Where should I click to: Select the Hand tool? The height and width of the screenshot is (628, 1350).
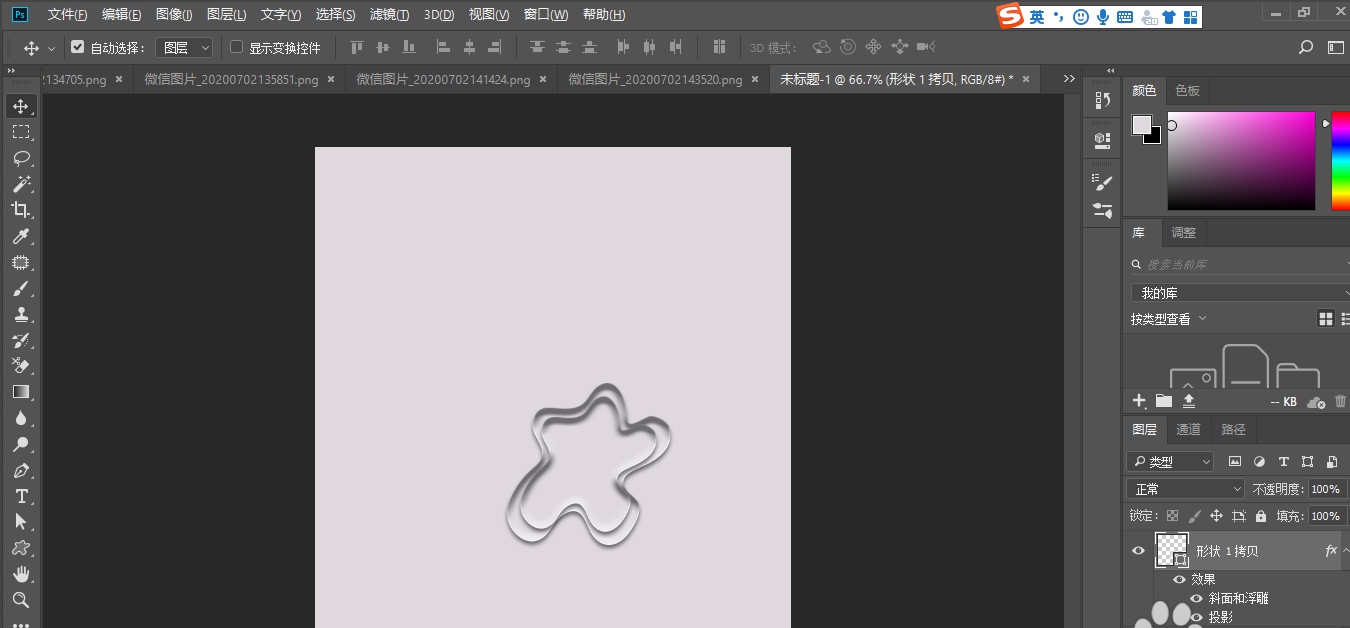coord(21,574)
